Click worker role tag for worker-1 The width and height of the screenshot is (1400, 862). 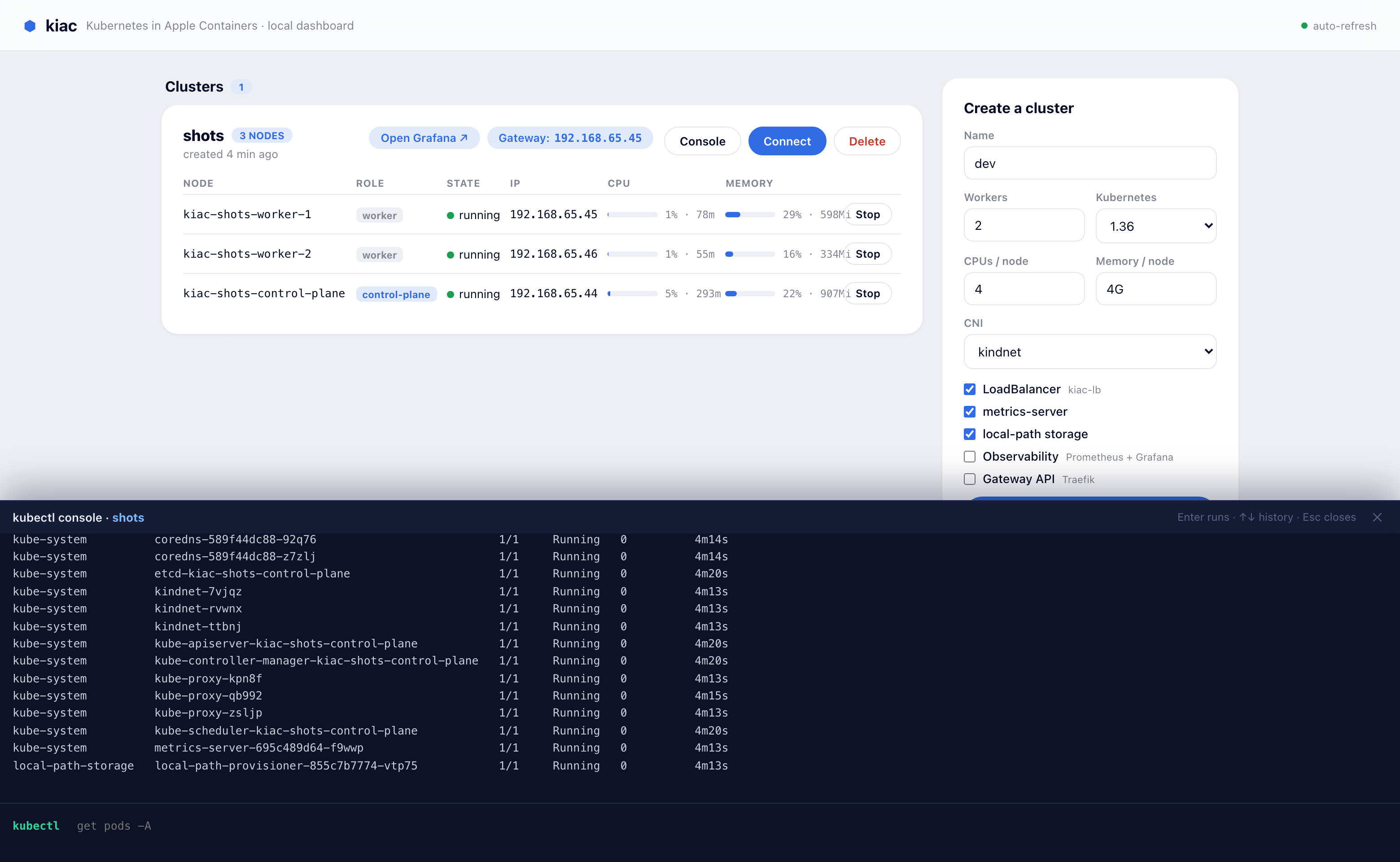pos(380,215)
